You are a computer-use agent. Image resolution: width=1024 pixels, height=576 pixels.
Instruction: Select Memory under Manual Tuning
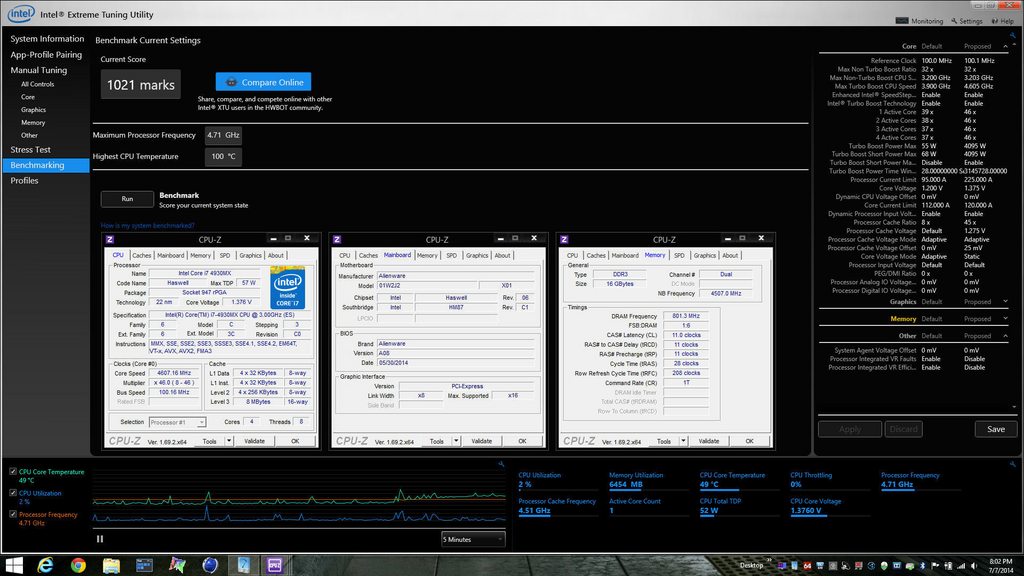tap(33, 123)
